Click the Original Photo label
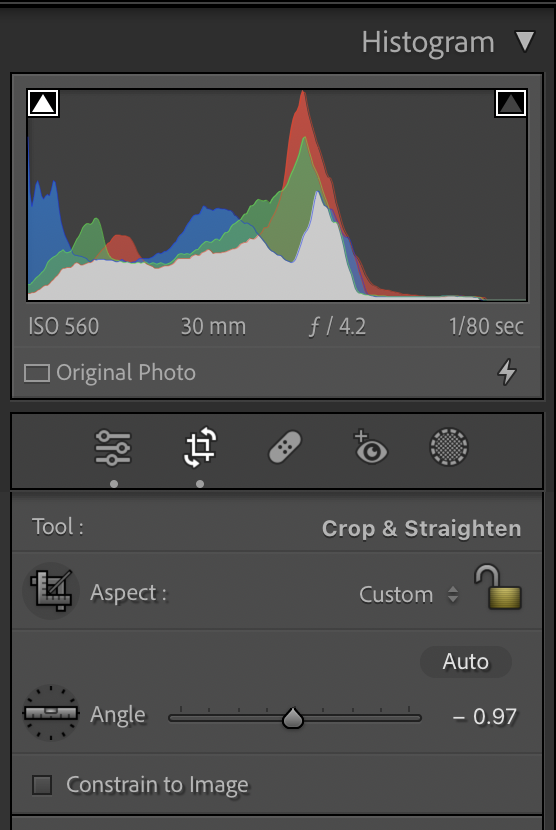 pyautogui.click(x=126, y=373)
